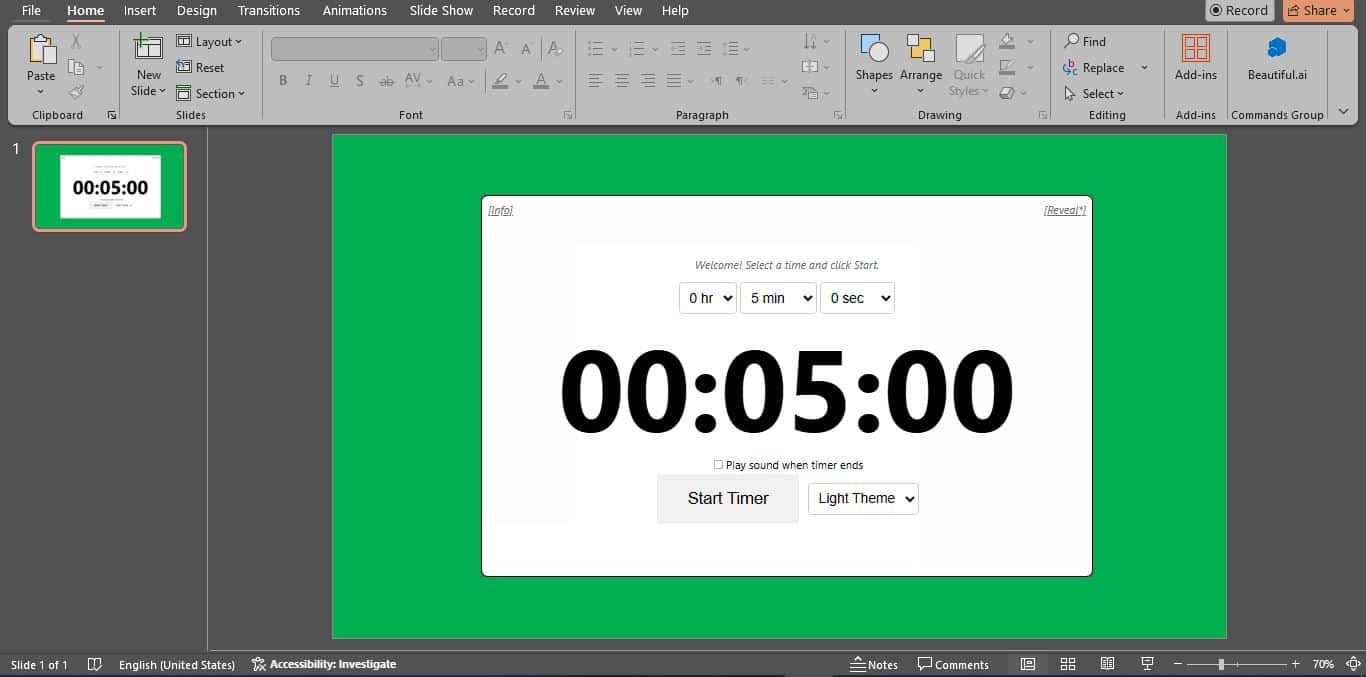Switch to the Insert tab
This screenshot has height=677, width=1366.
140,11
